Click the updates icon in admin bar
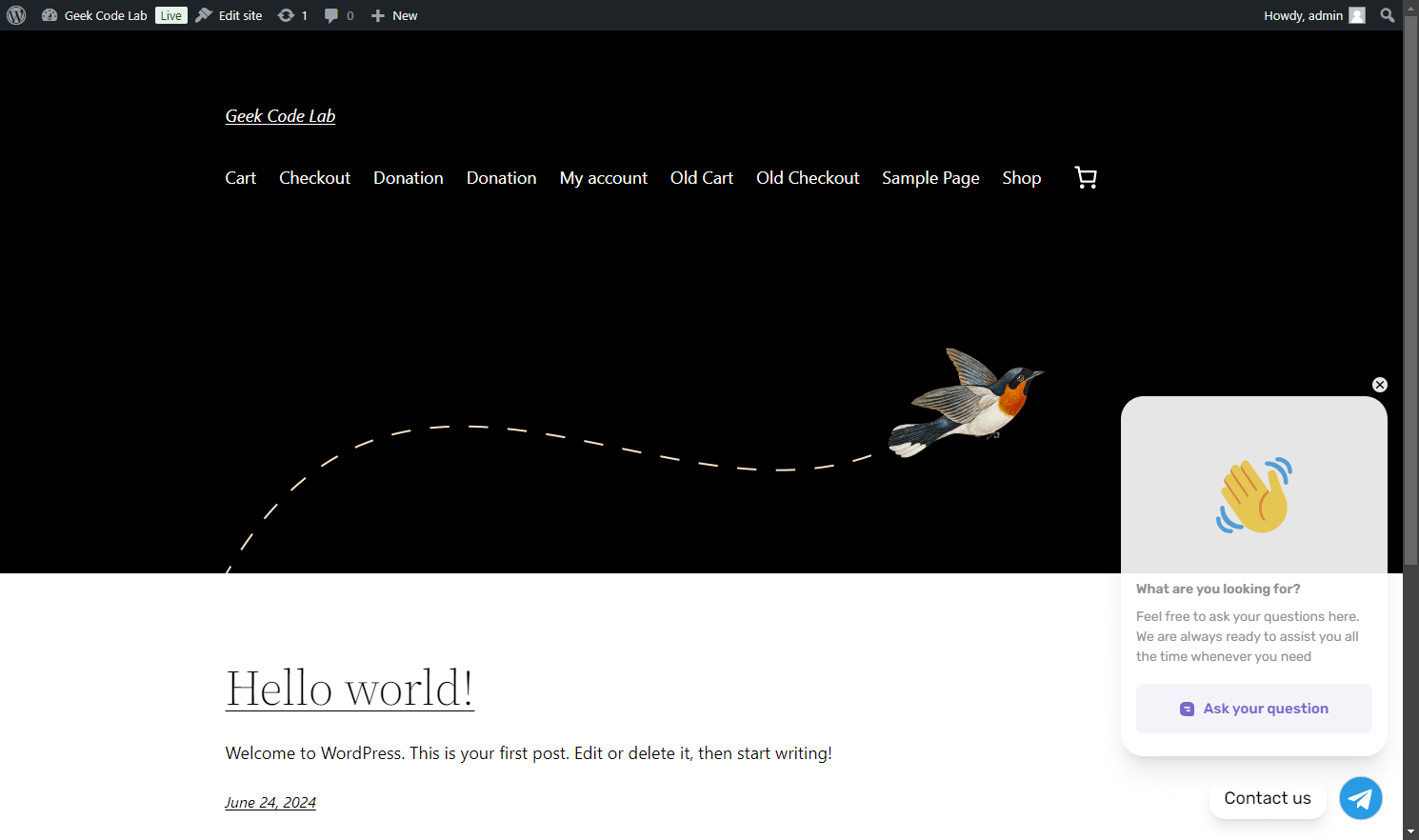This screenshot has height=840, width=1419. [x=286, y=15]
